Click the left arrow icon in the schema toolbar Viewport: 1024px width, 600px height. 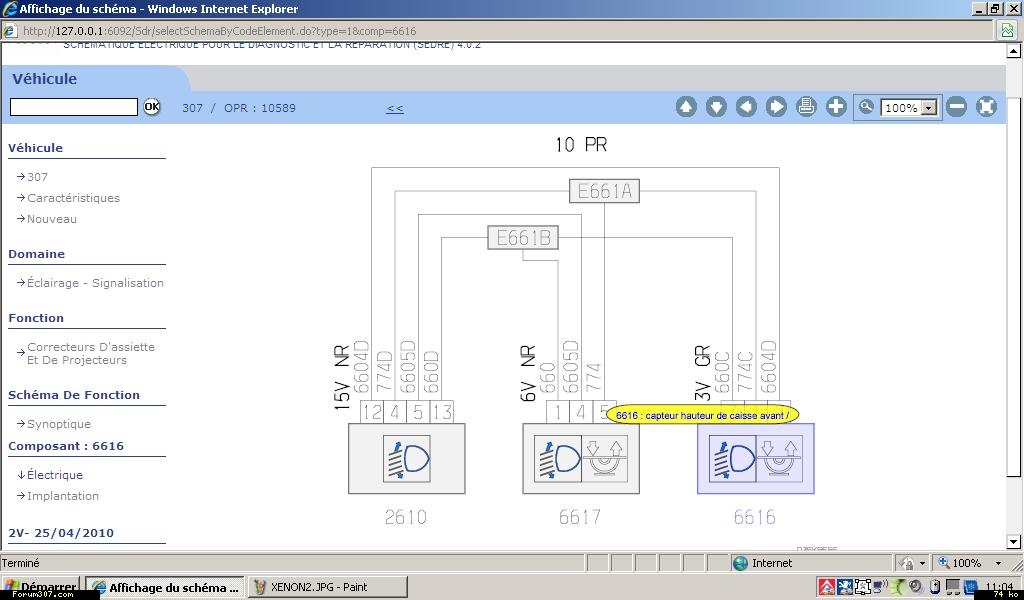pyautogui.click(x=746, y=106)
